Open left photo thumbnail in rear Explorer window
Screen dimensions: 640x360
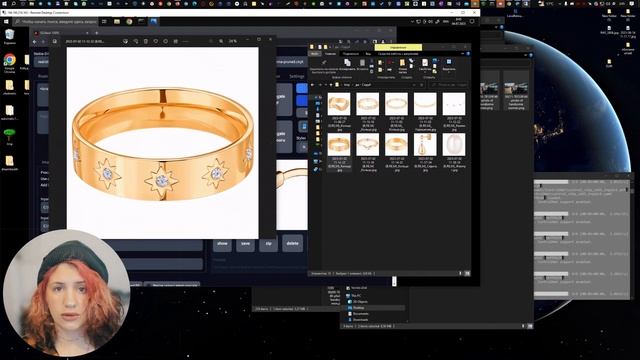click(489, 90)
